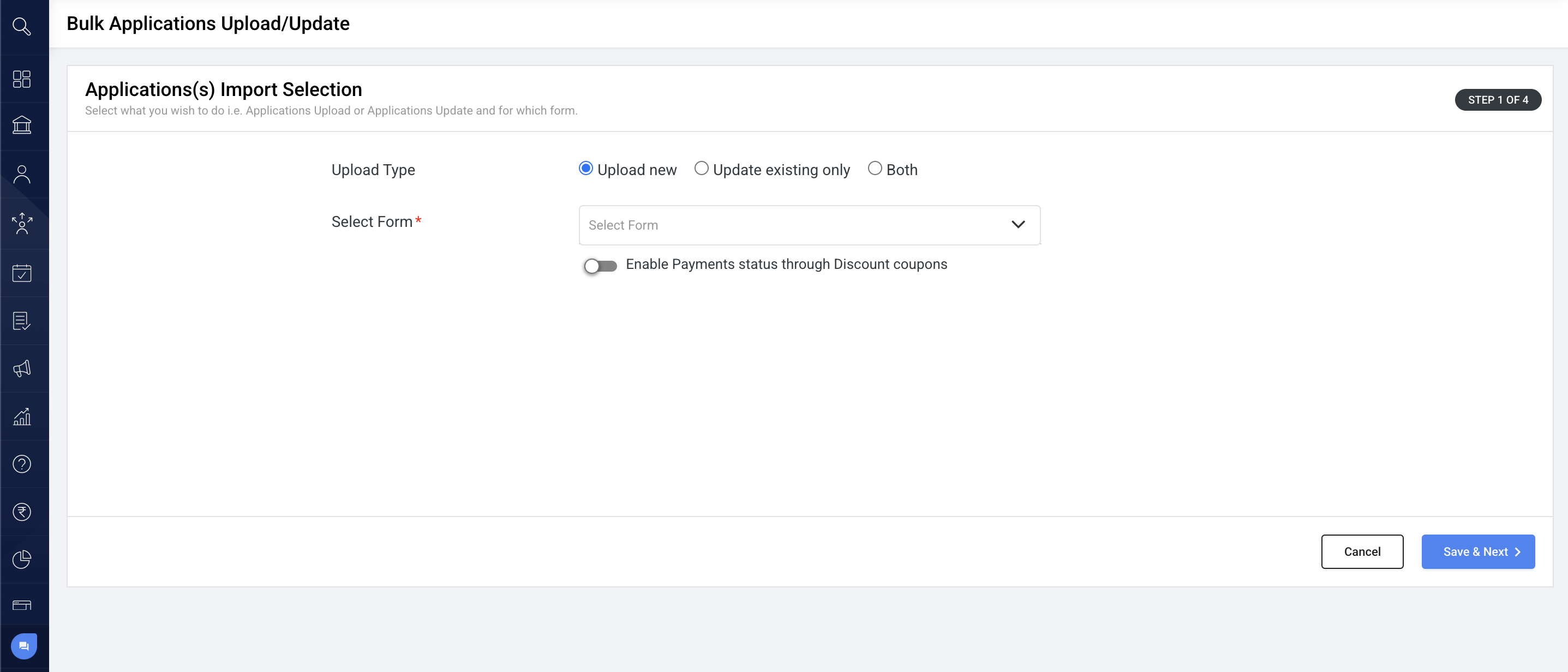Open the help question mark icon
Image resolution: width=1568 pixels, height=672 pixels.
click(x=22, y=464)
